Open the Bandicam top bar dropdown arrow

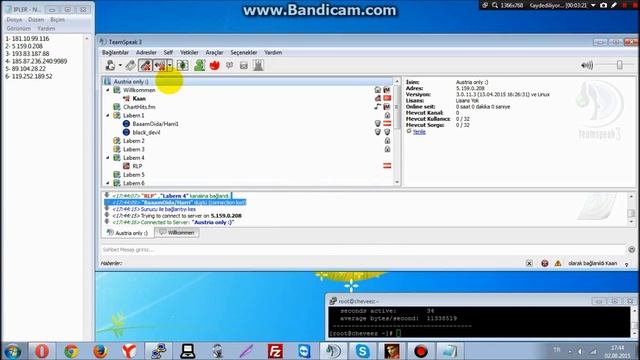coord(593,5)
